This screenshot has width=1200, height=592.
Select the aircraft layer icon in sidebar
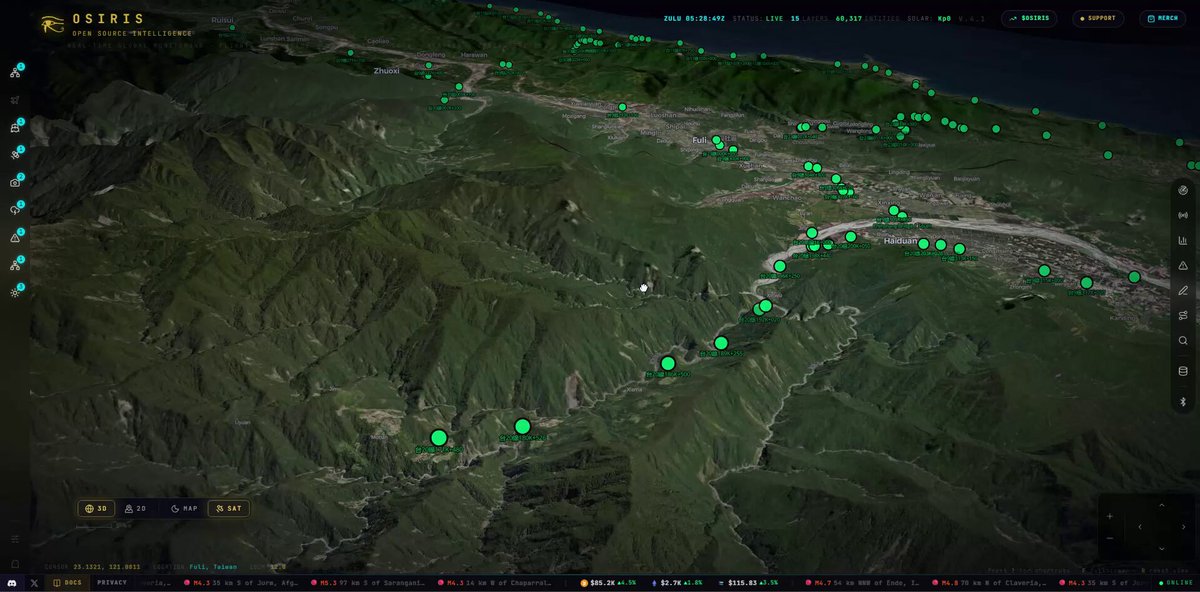[15, 100]
